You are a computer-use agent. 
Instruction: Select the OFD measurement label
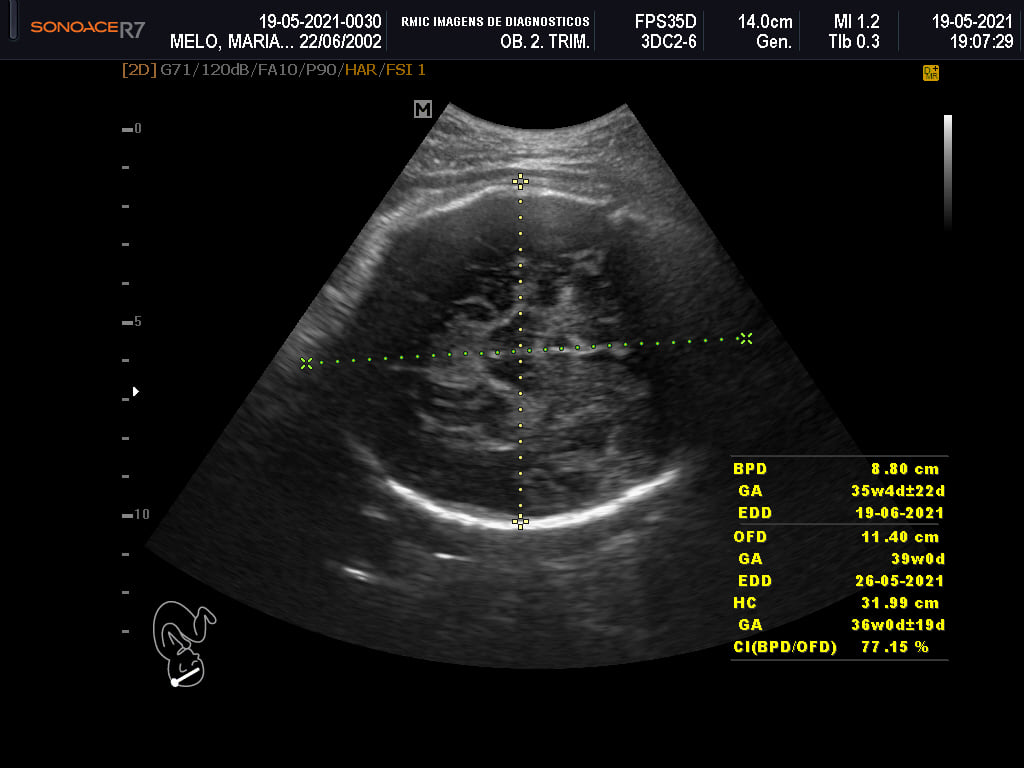coord(750,537)
